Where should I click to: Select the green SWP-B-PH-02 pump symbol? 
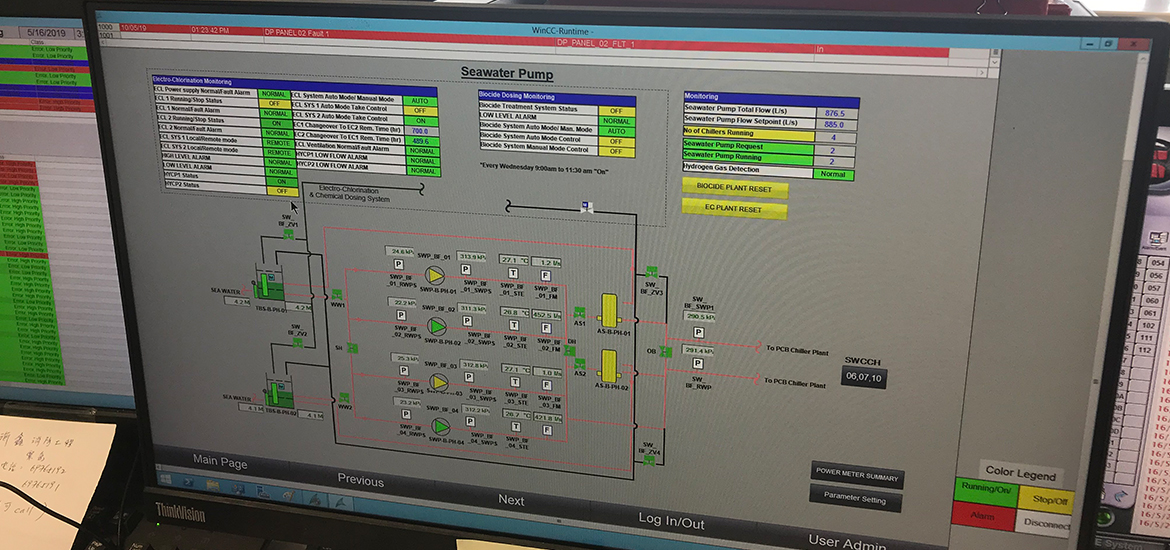click(x=436, y=326)
